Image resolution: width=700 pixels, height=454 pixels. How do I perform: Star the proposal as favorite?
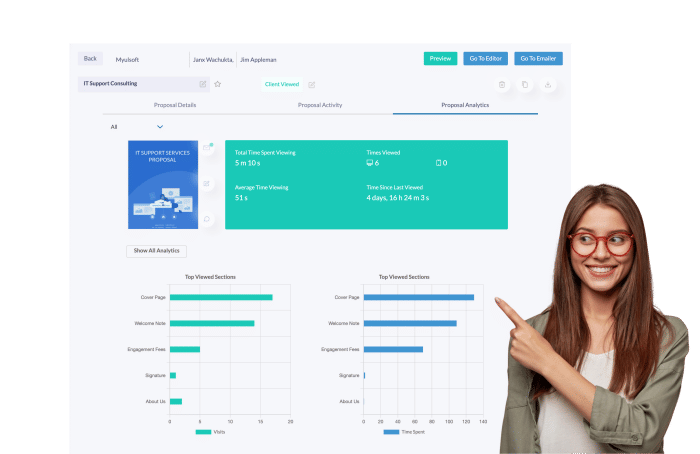pyautogui.click(x=218, y=84)
